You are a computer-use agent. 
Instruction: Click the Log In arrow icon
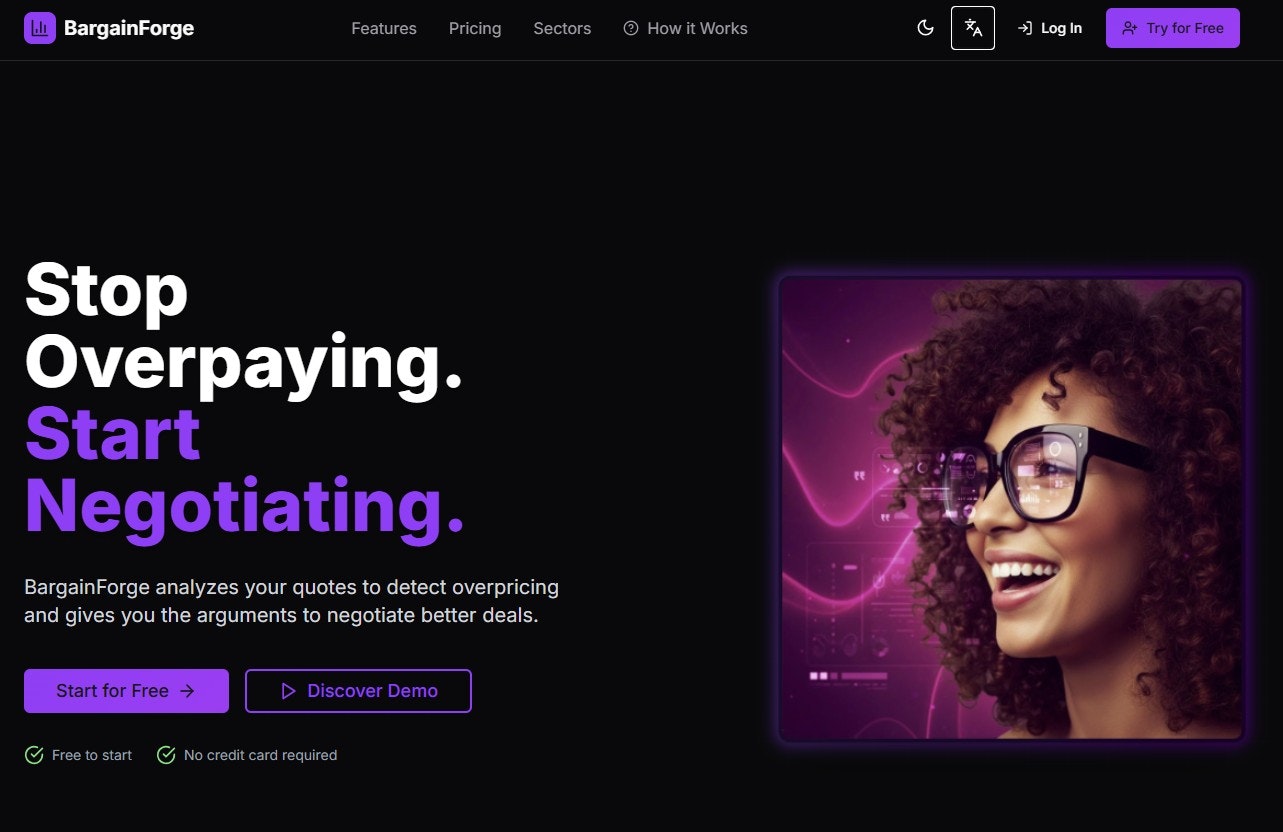[x=1025, y=28]
